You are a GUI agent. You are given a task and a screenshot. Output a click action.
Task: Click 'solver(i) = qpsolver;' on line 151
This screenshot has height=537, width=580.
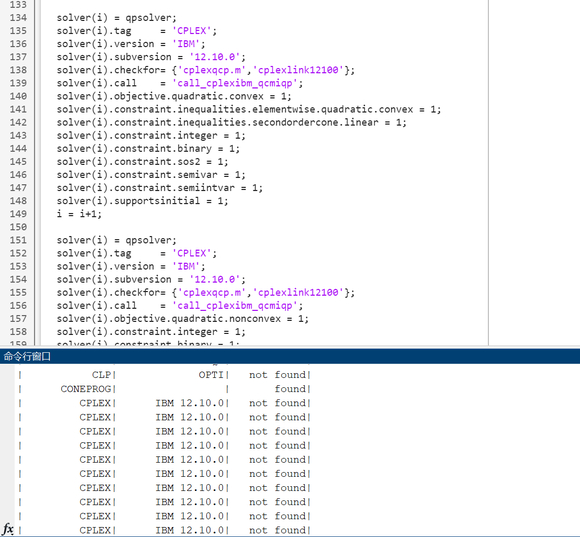click(x=117, y=240)
